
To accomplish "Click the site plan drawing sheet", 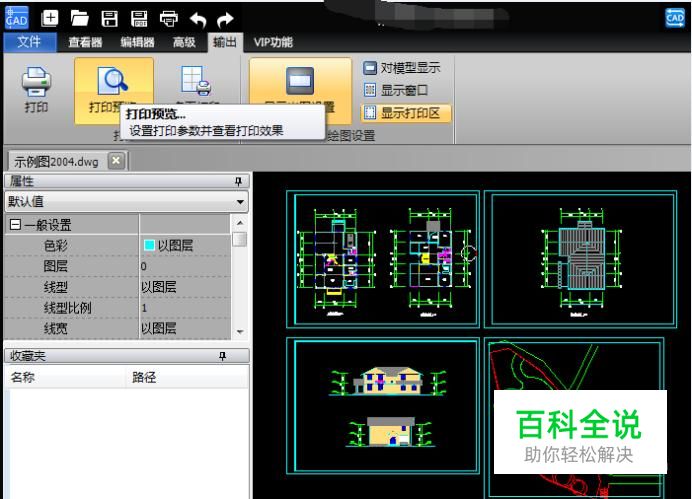I will (576, 418).
